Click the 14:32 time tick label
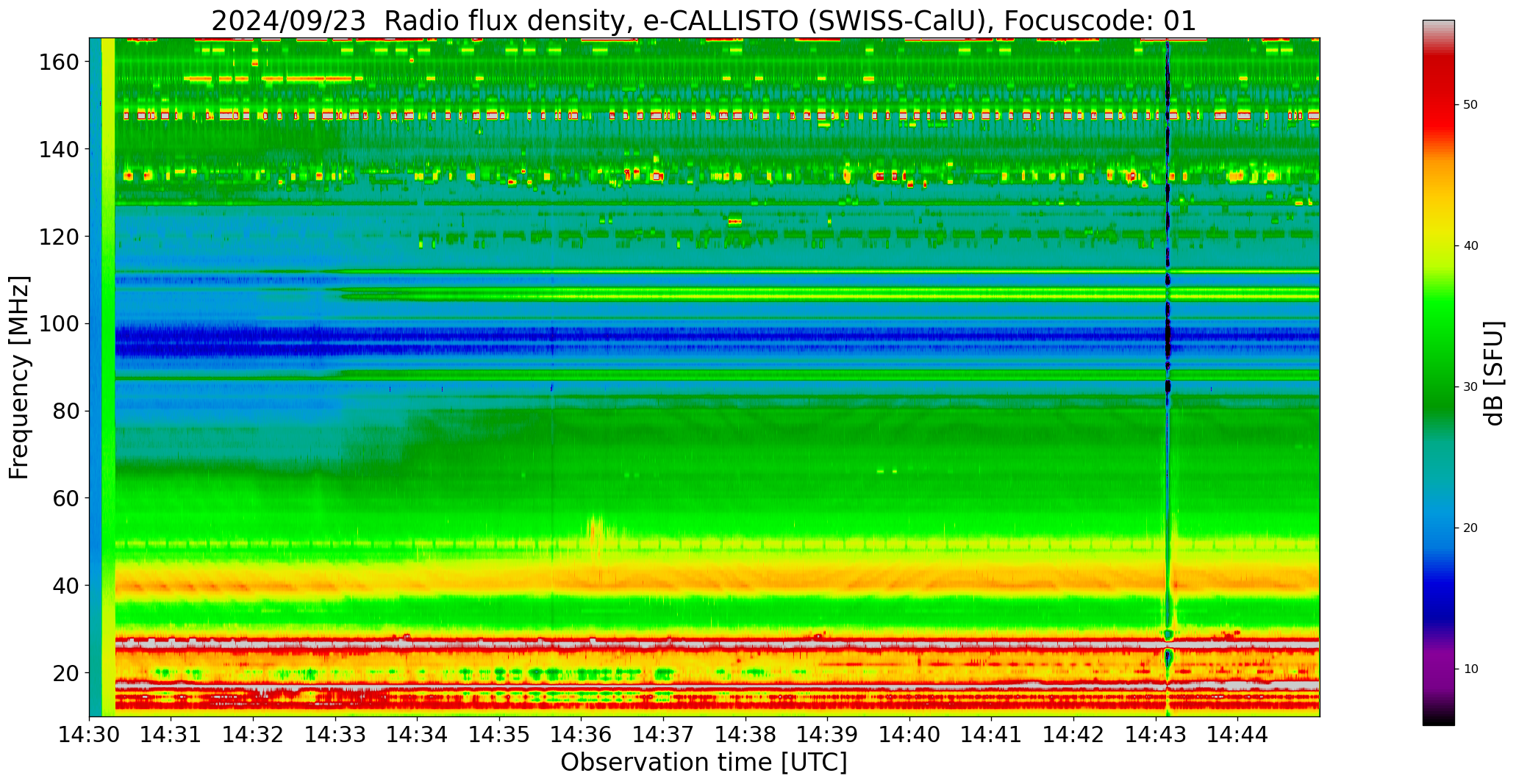The image size is (1516, 784). click(x=254, y=734)
